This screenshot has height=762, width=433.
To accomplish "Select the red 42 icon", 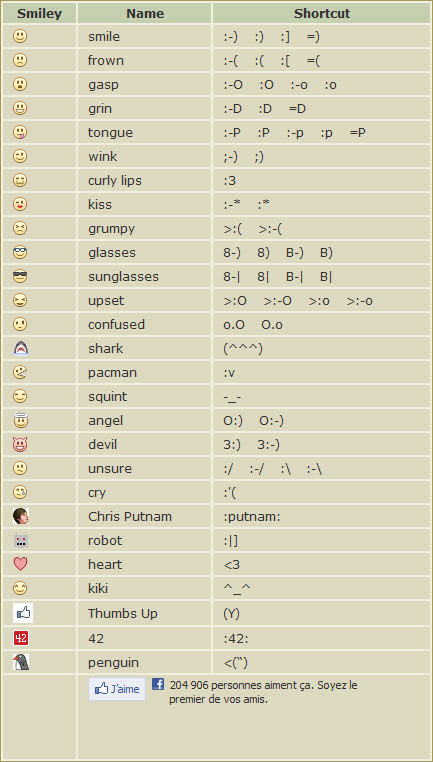I will [20, 638].
